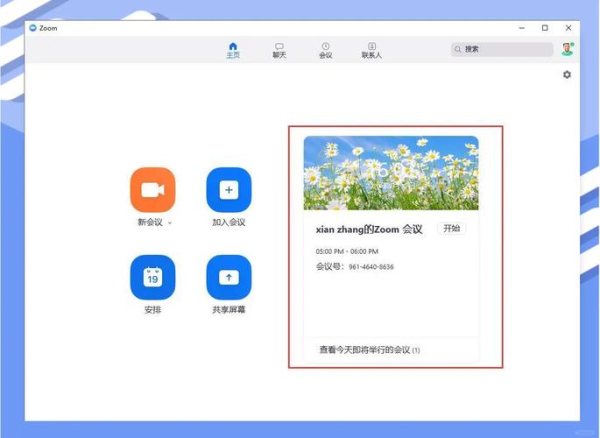600x438 pixels.
Task: Click the 开始 button to start the meeting
Action: coord(452,228)
